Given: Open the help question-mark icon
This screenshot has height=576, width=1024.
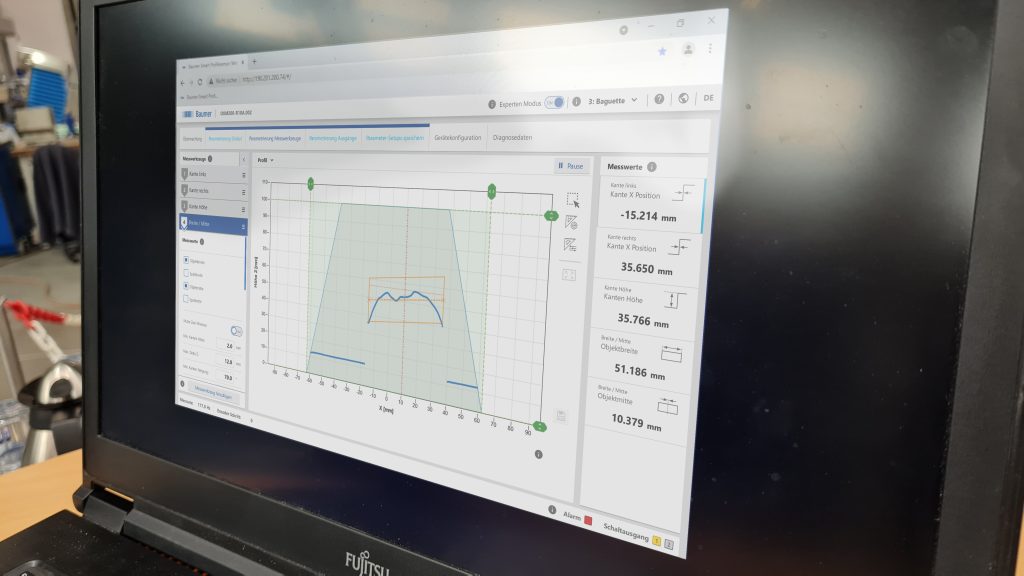Looking at the screenshot, I should tap(659, 100).
